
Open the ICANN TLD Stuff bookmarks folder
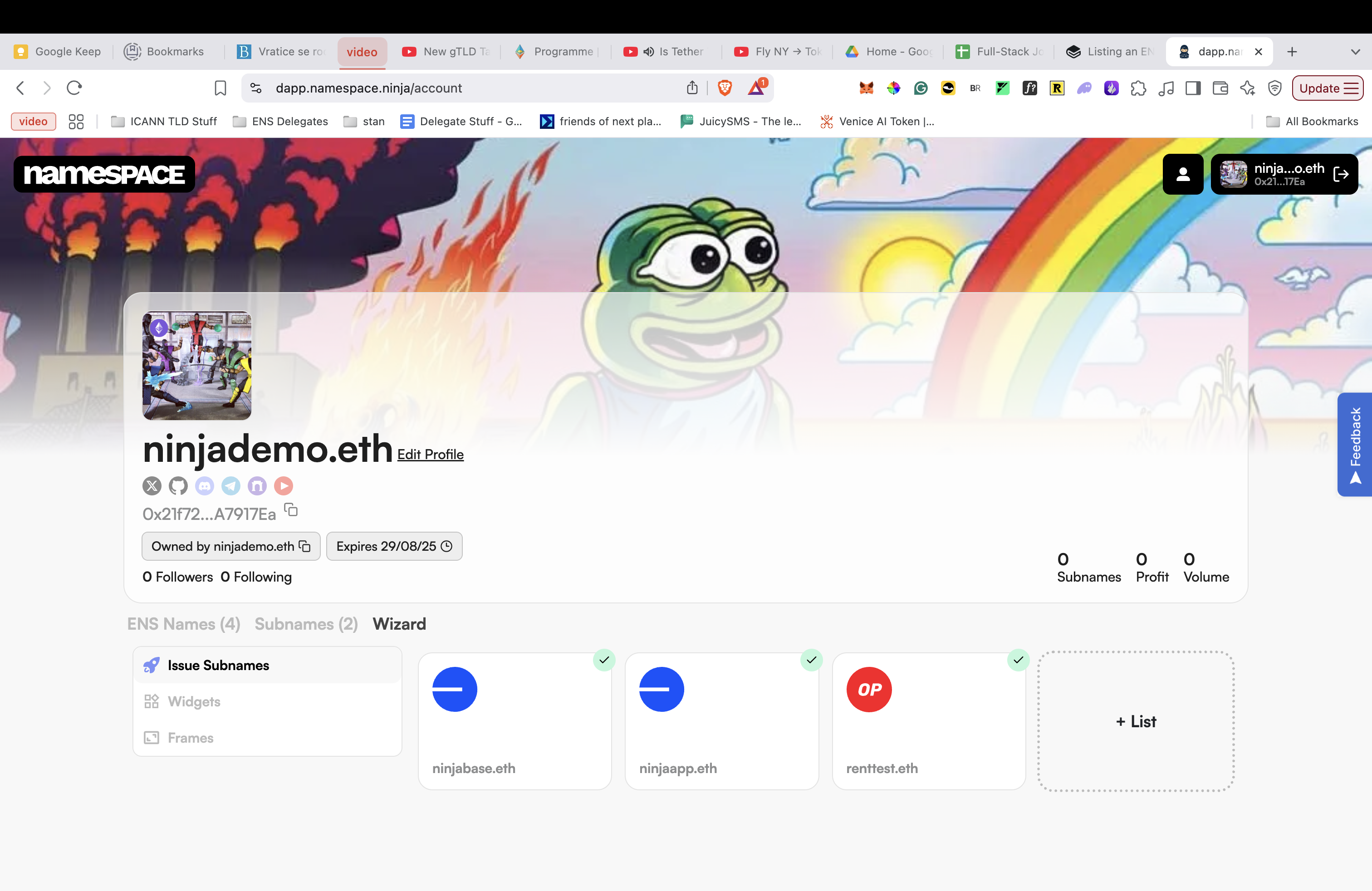pyautogui.click(x=164, y=121)
